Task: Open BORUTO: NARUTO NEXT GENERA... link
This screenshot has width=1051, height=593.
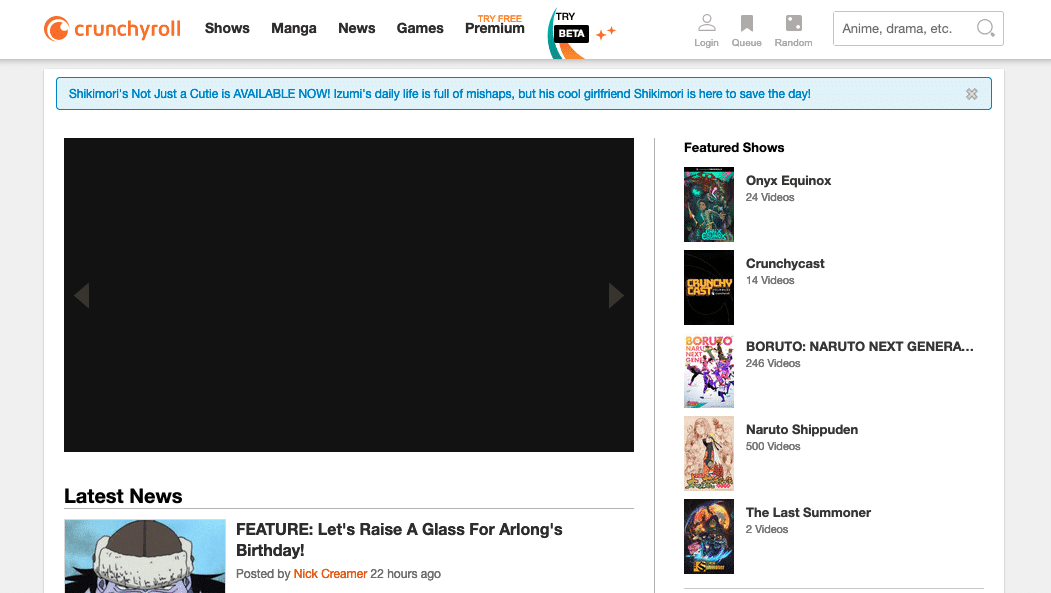Action: coord(859,346)
